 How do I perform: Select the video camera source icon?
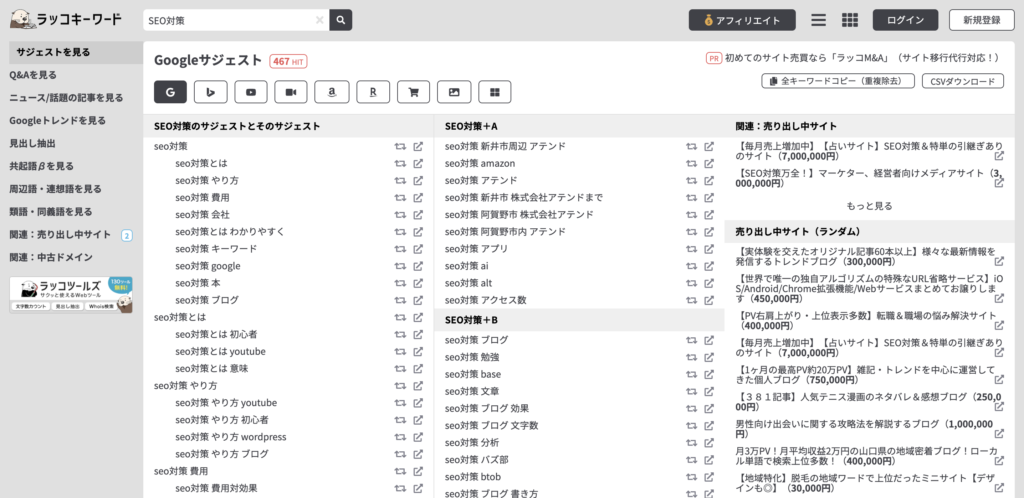point(291,92)
